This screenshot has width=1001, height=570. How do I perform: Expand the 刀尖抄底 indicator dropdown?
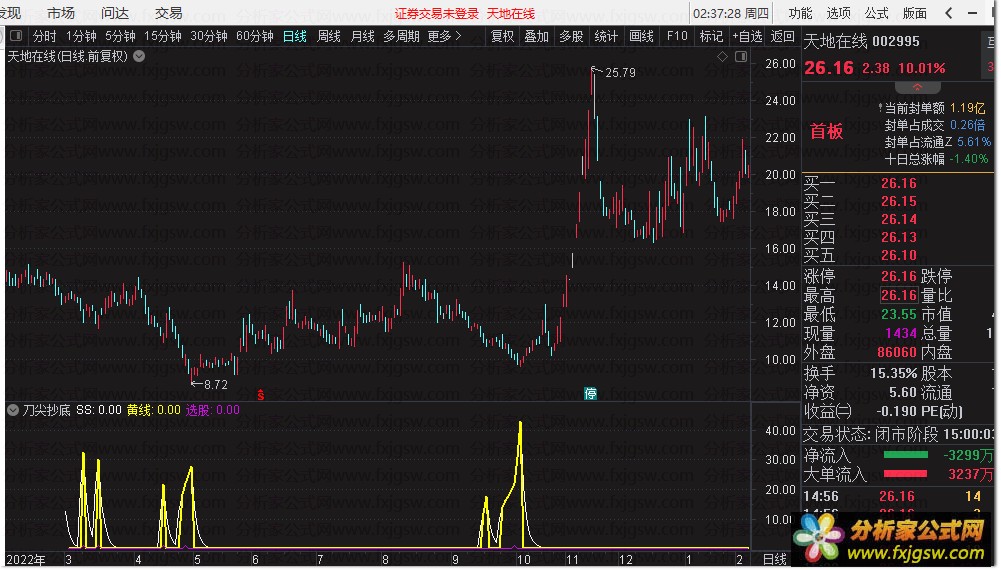[13, 410]
